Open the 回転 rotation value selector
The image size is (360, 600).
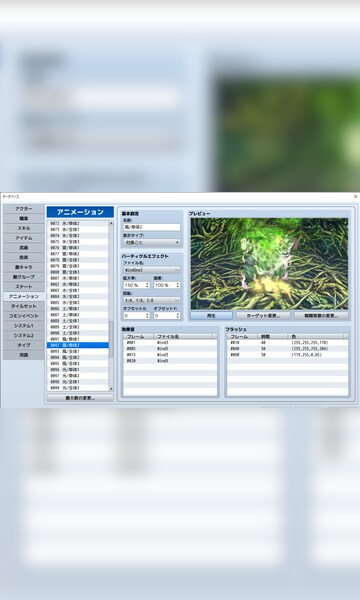tap(151, 300)
